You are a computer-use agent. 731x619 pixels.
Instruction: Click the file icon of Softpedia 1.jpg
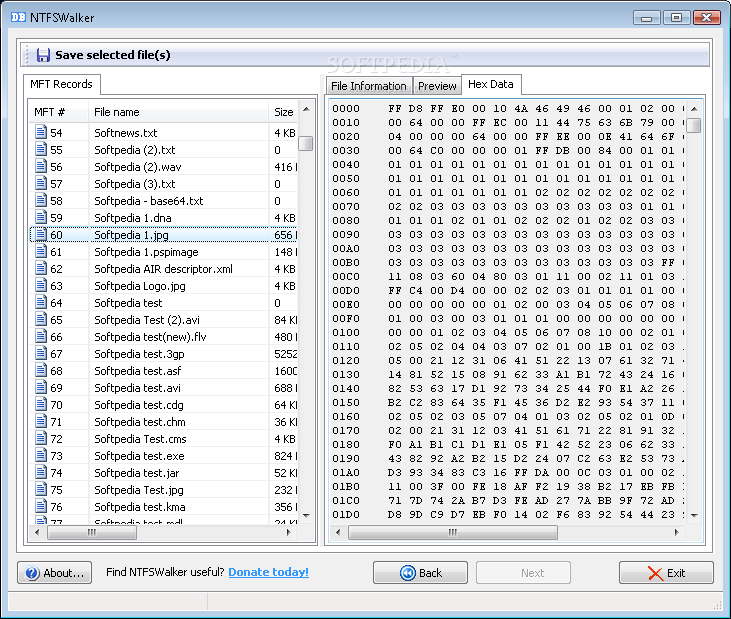[41, 234]
